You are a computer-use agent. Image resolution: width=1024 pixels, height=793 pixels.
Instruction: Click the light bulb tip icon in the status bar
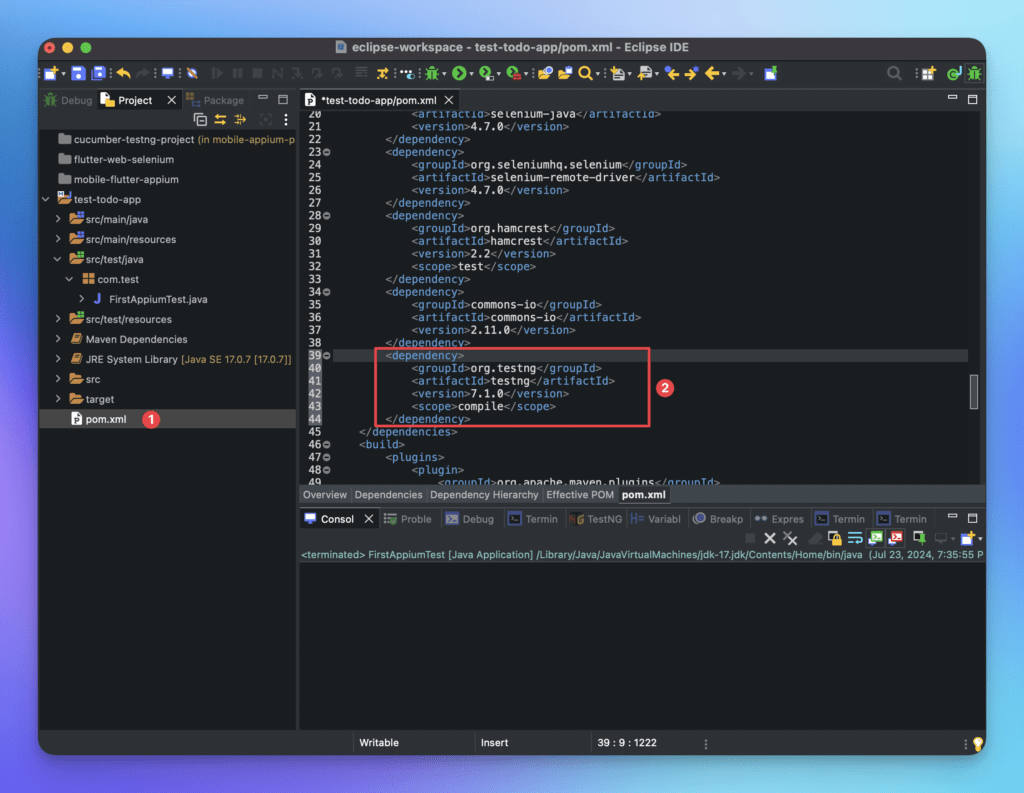[978, 743]
